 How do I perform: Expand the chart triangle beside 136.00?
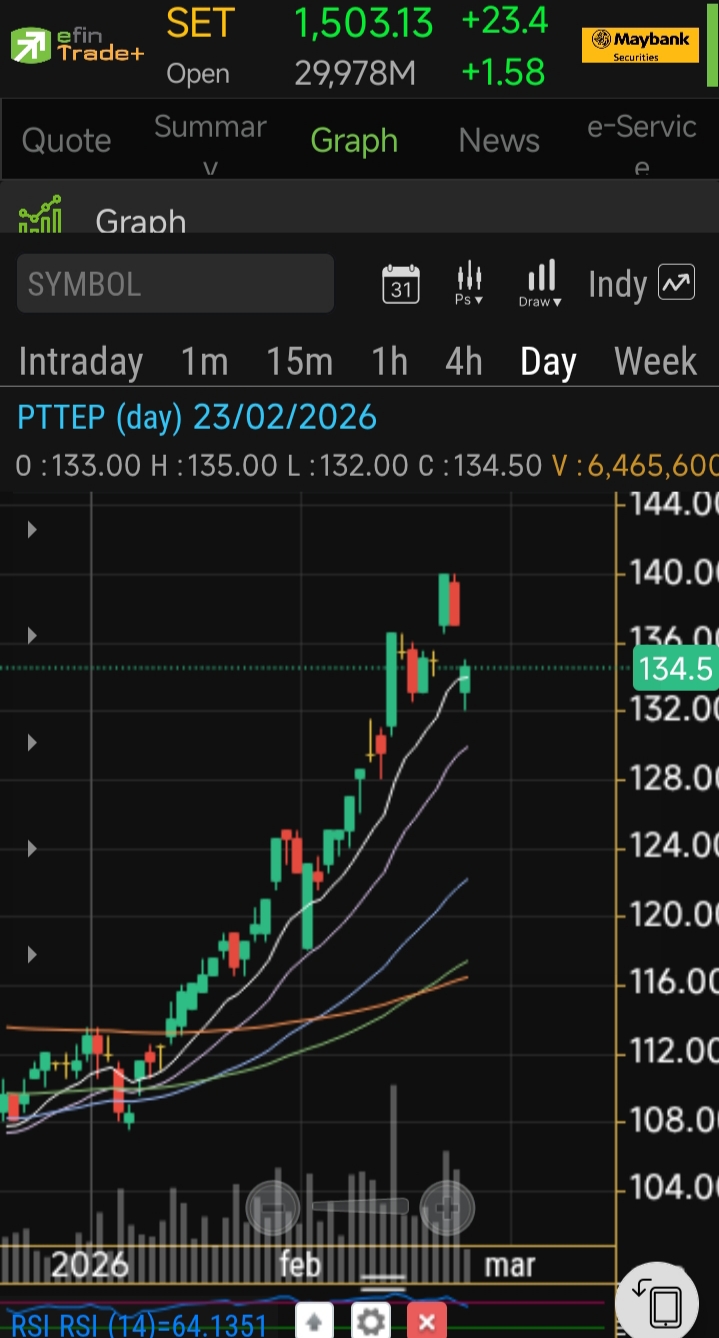point(32,635)
